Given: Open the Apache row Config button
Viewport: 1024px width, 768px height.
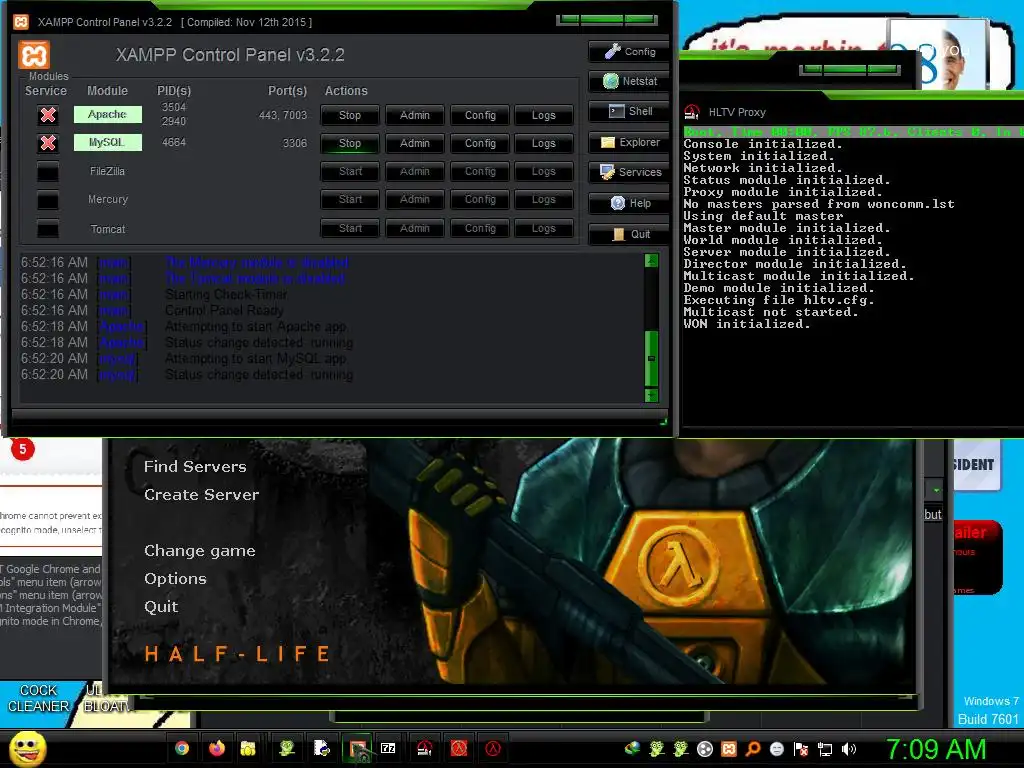Looking at the screenshot, I should click(480, 115).
